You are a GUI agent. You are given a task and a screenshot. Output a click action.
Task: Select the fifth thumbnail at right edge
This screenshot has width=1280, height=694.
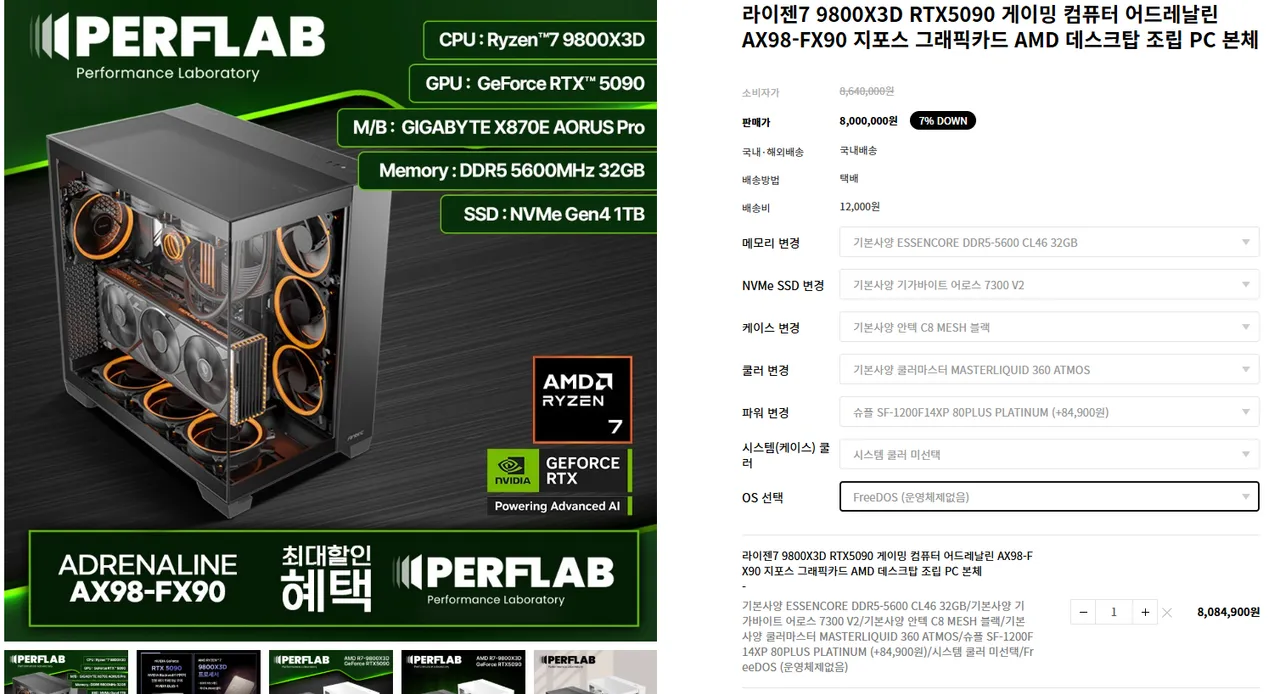pos(595,672)
